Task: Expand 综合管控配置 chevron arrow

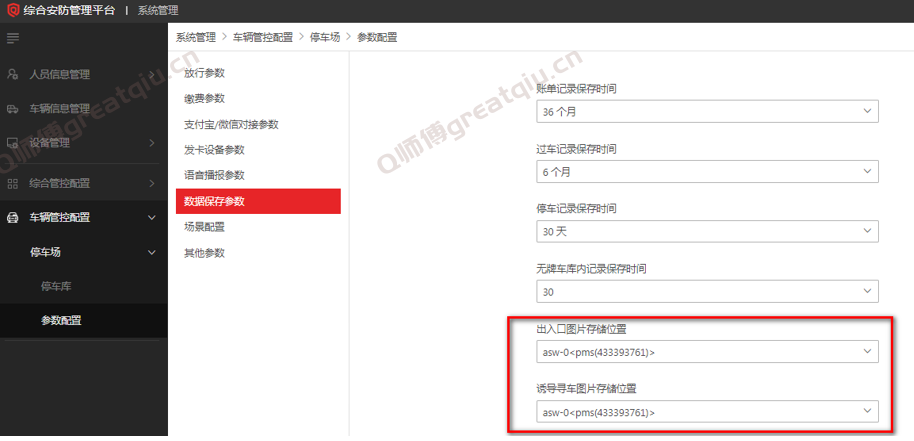Action: [152, 184]
